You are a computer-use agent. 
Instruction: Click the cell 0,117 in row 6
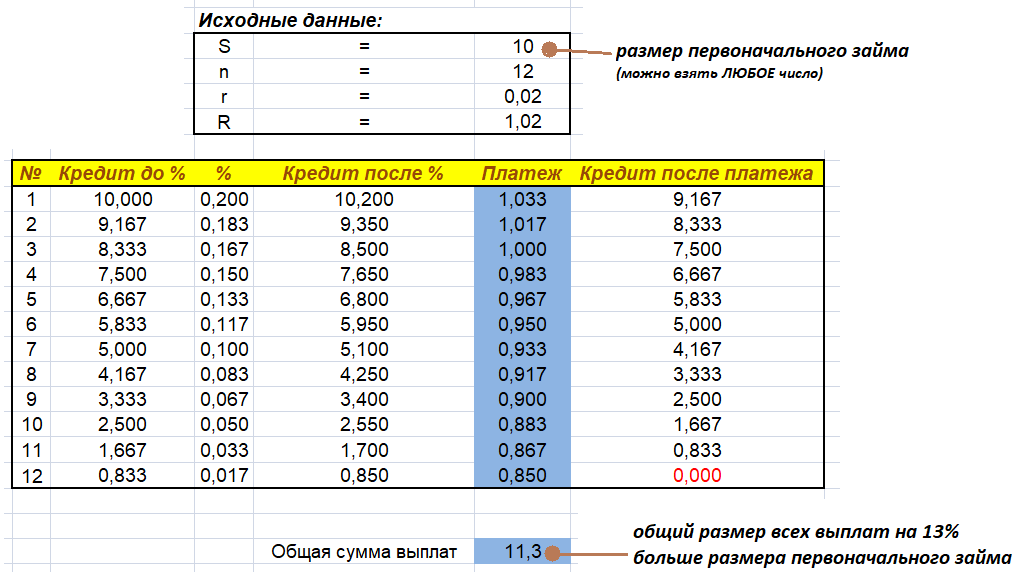224,324
